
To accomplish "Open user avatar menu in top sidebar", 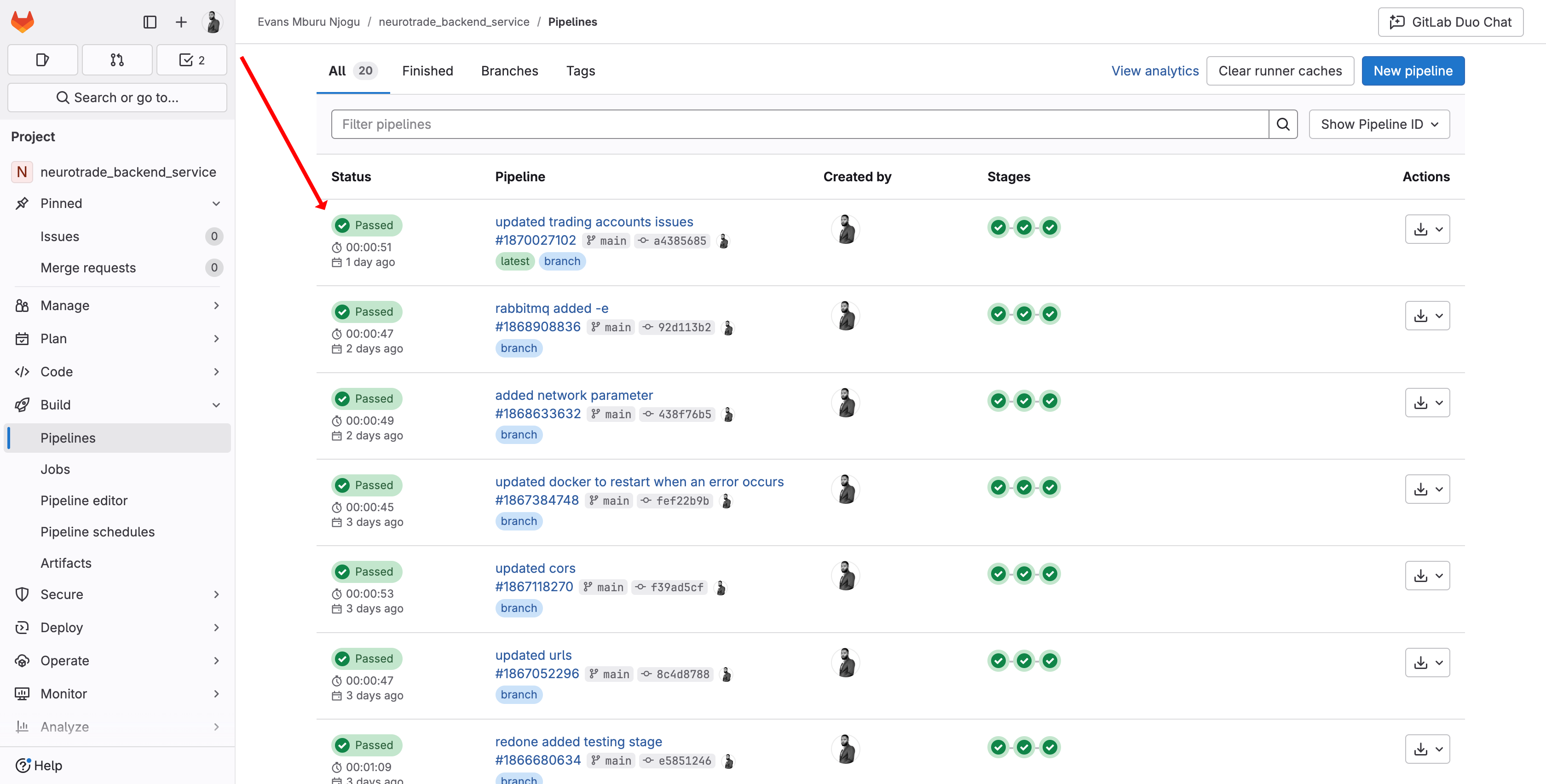I will click(213, 22).
